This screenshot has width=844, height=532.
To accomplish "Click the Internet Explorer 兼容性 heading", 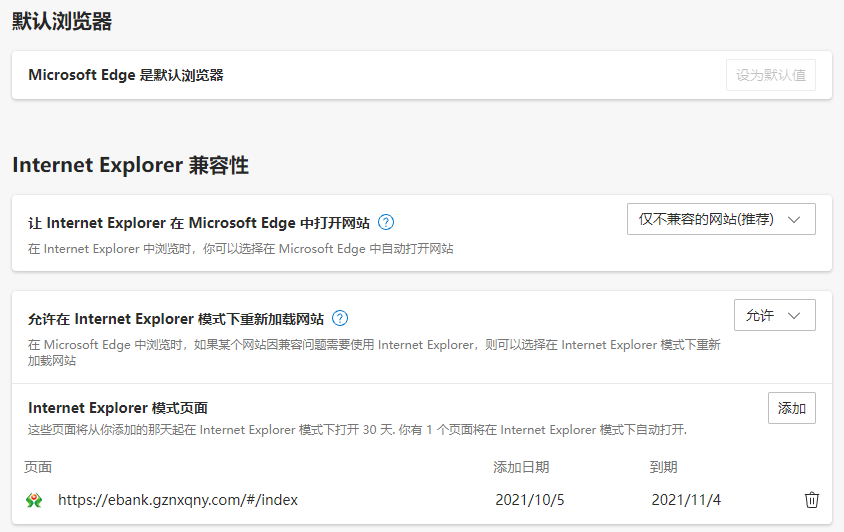I will click(x=130, y=165).
